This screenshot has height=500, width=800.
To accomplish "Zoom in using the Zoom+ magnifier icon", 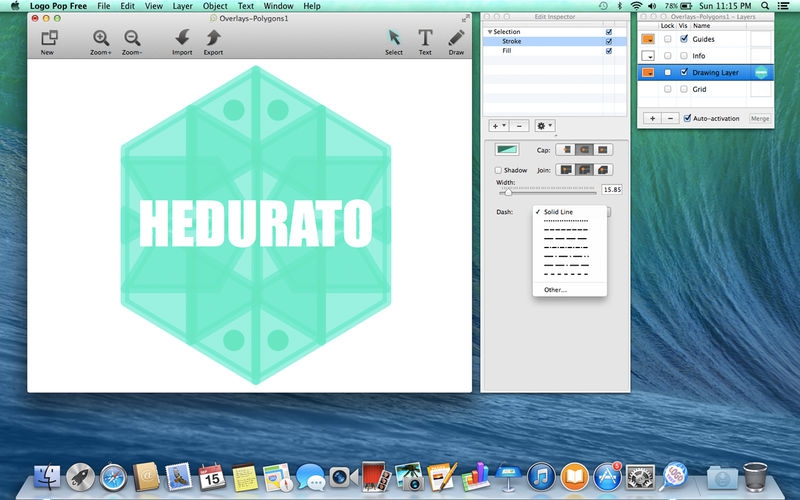I will pyautogui.click(x=101, y=39).
